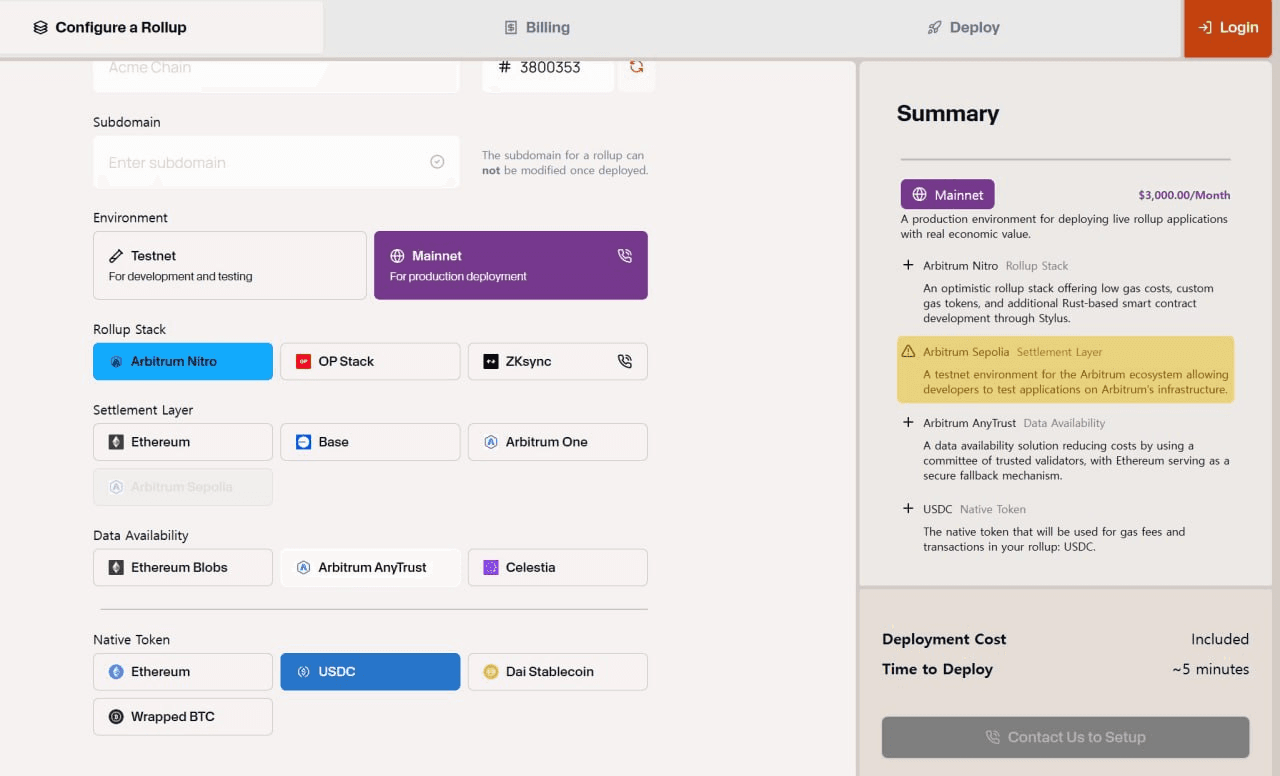Screen dimensions: 1280x776
Task: Click the Login arrow icon
Action: [x=1205, y=28]
